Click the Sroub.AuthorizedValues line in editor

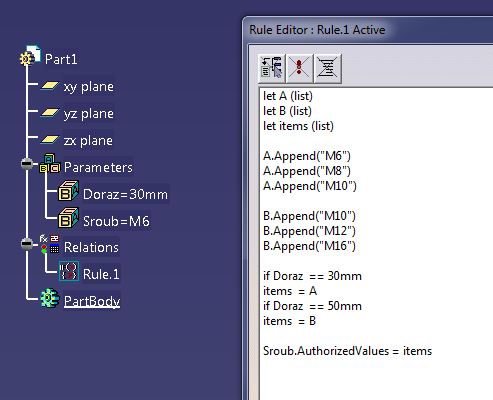point(347,351)
